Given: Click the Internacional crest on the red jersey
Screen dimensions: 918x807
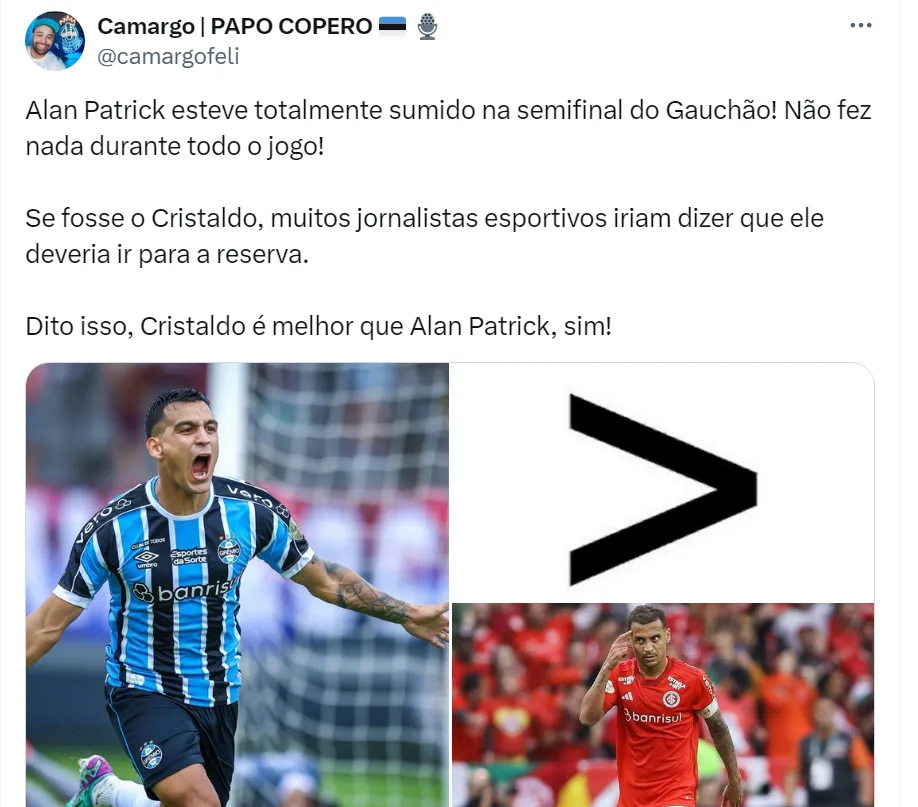Looking at the screenshot, I should [671, 698].
